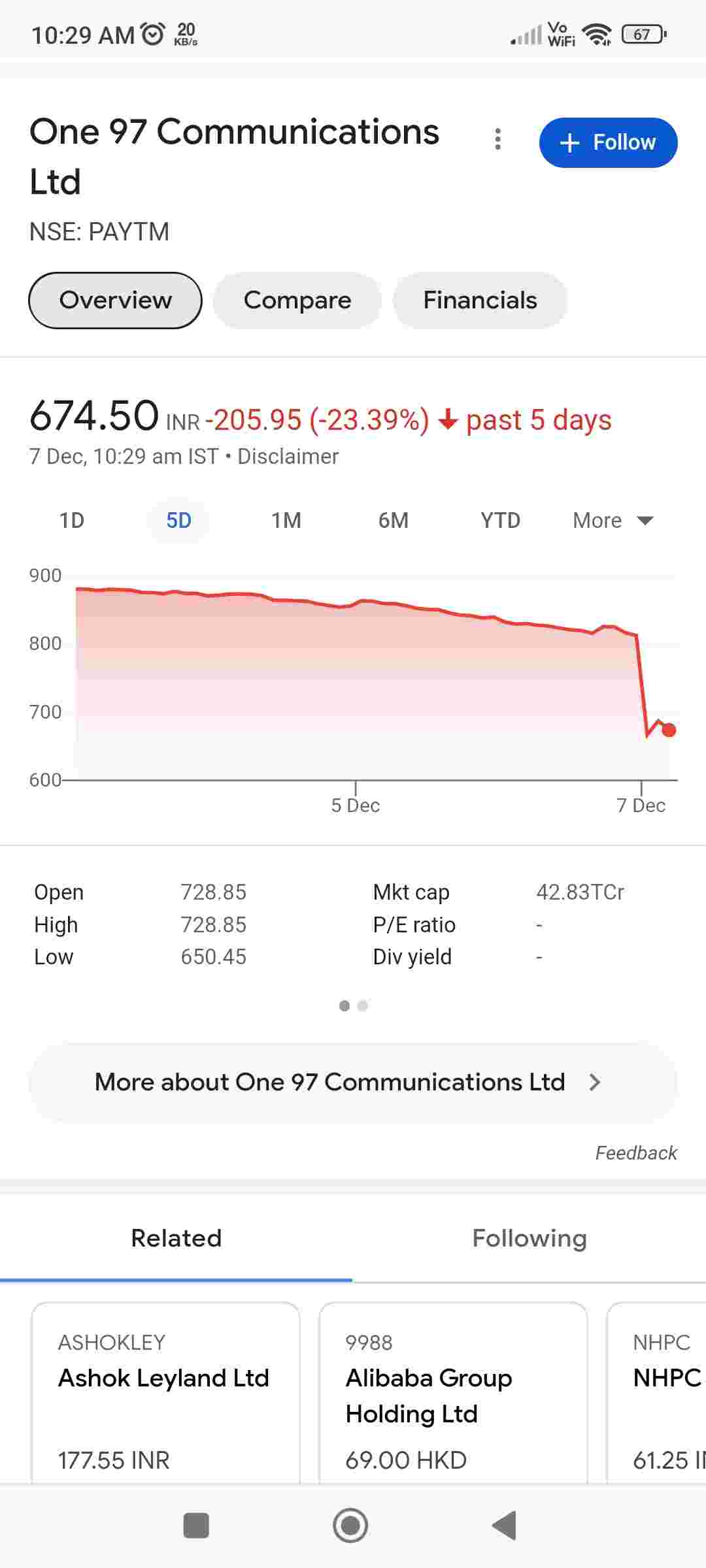Open the More time range dropdown

coord(613,521)
